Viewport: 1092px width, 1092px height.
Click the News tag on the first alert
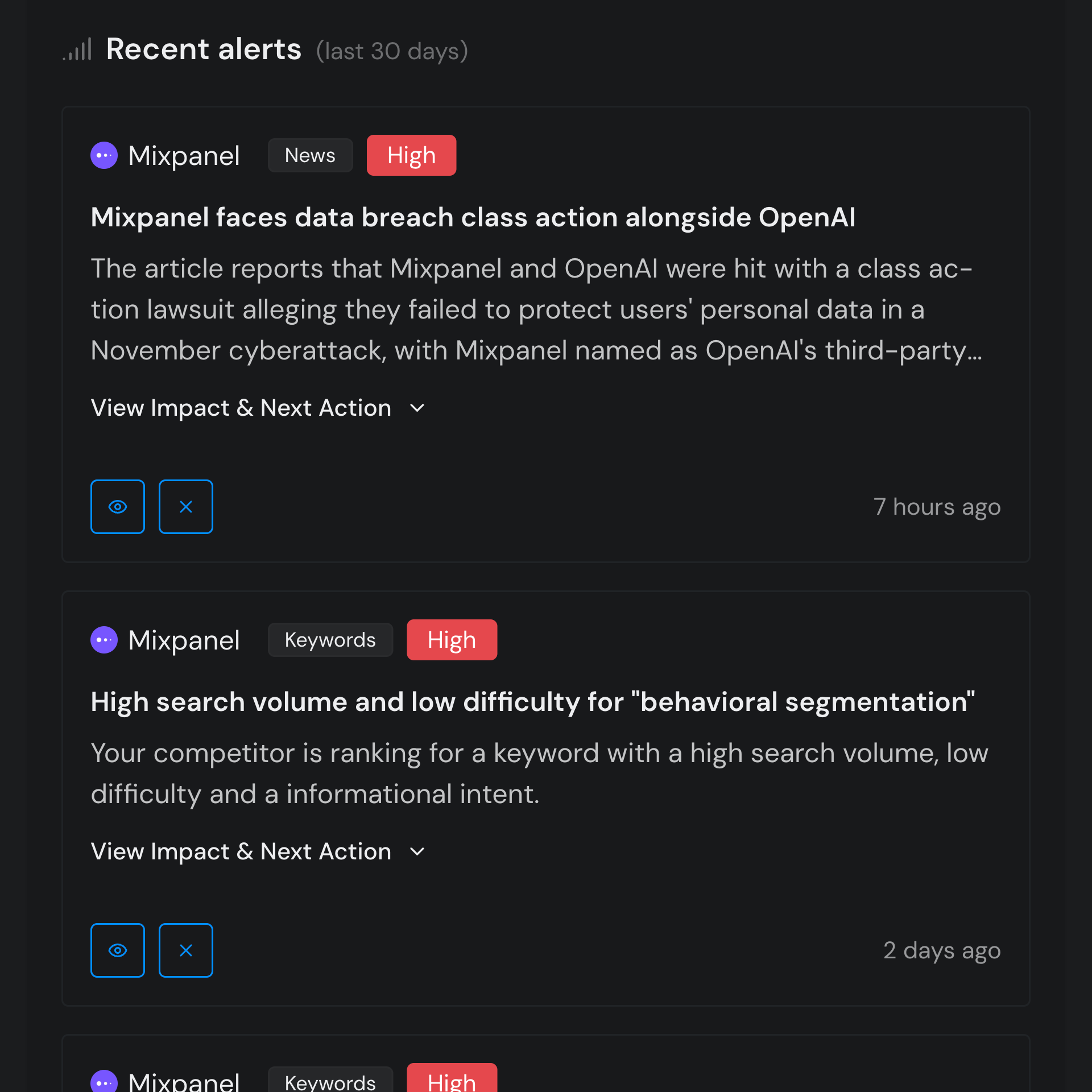point(310,155)
